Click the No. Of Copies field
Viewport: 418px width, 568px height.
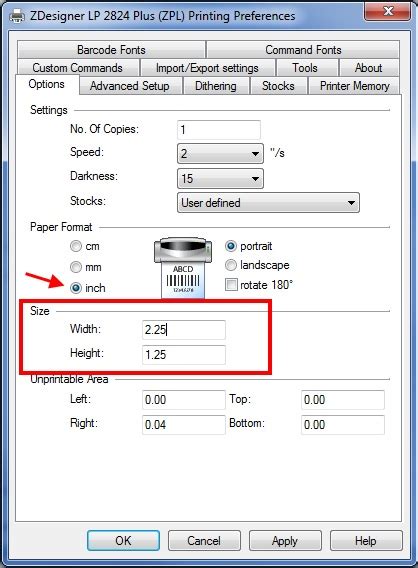[x=219, y=130]
